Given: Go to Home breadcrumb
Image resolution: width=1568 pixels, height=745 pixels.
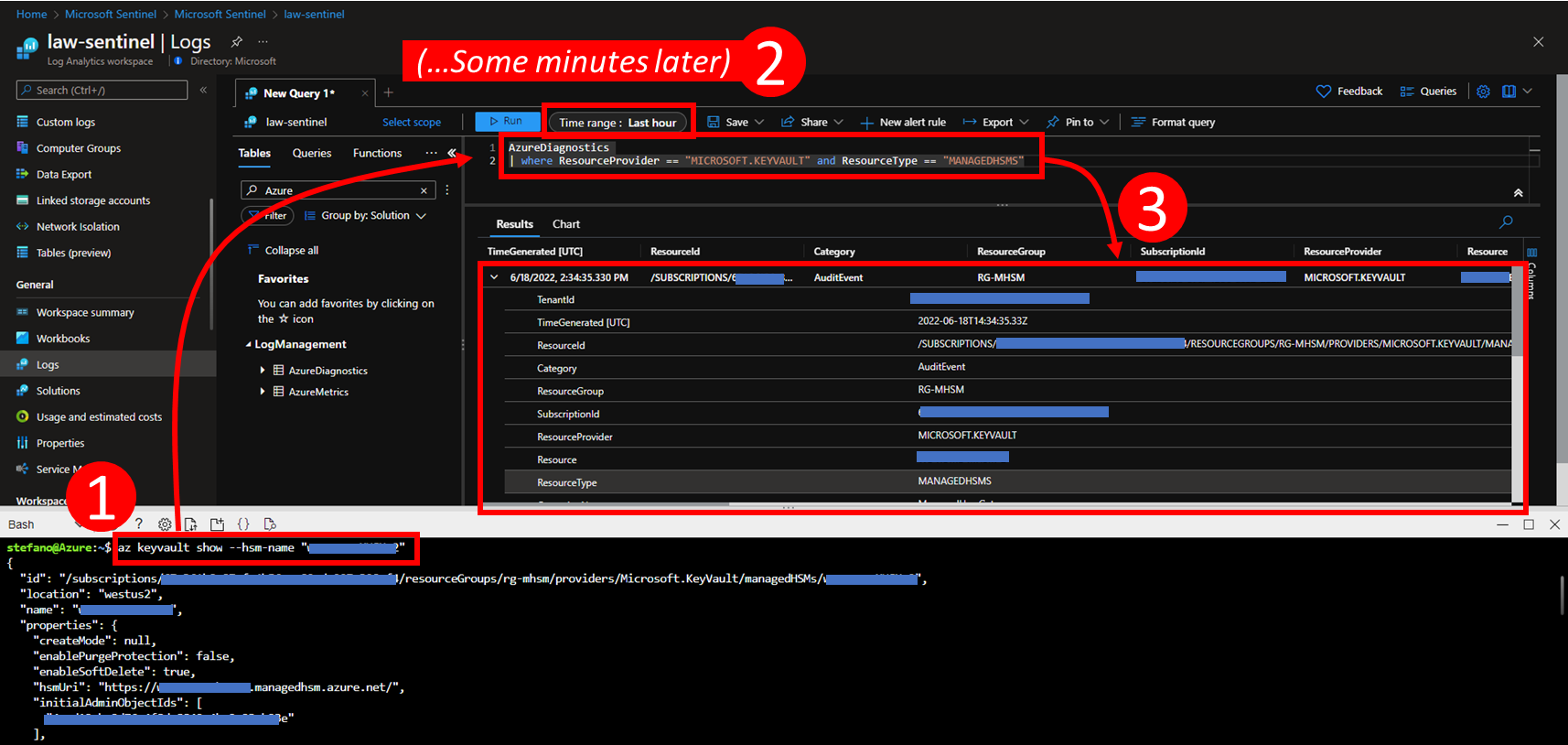Looking at the screenshot, I should [x=31, y=15].
